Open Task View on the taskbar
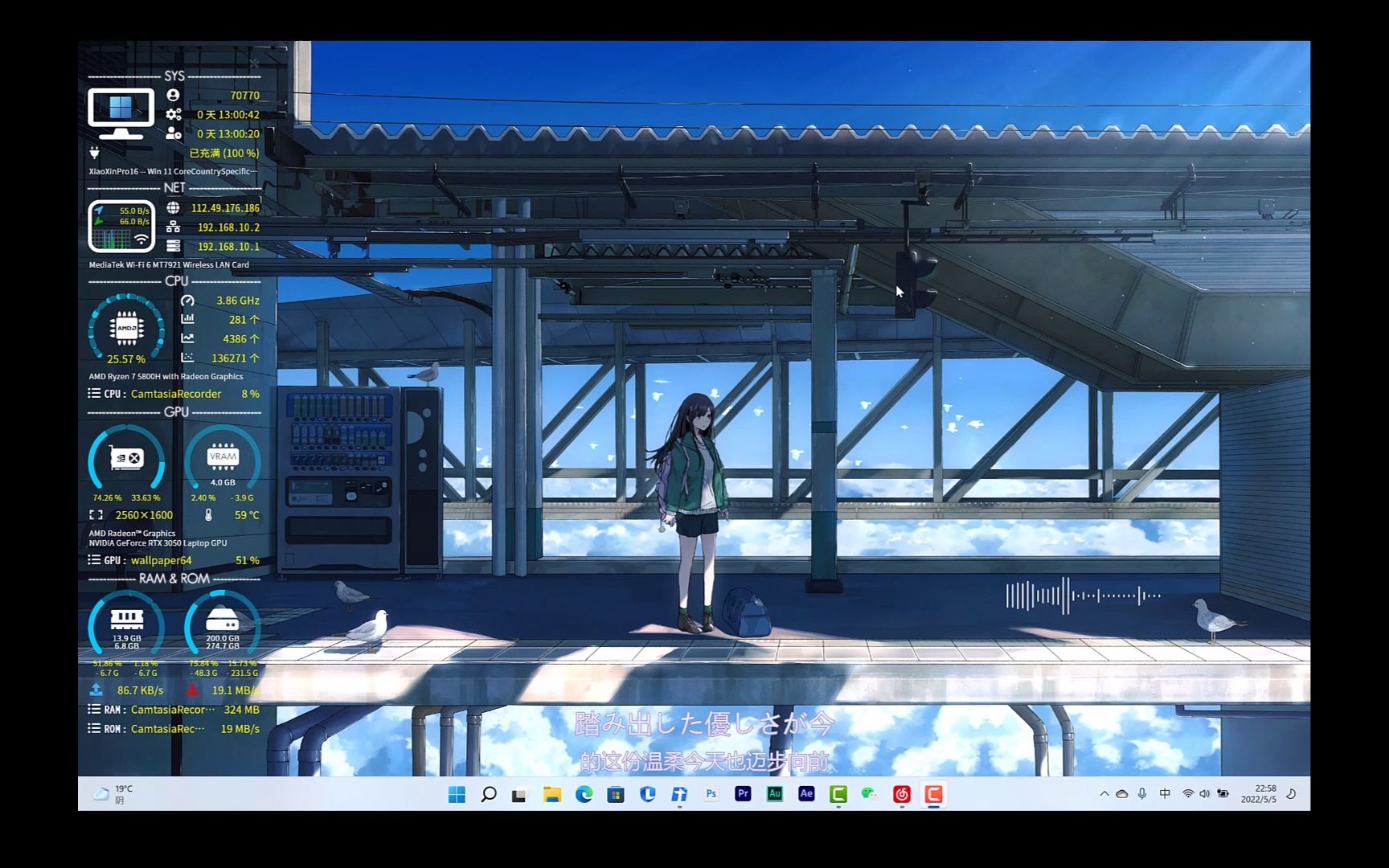Viewport: 1389px width, 868px height. (519, 795)
